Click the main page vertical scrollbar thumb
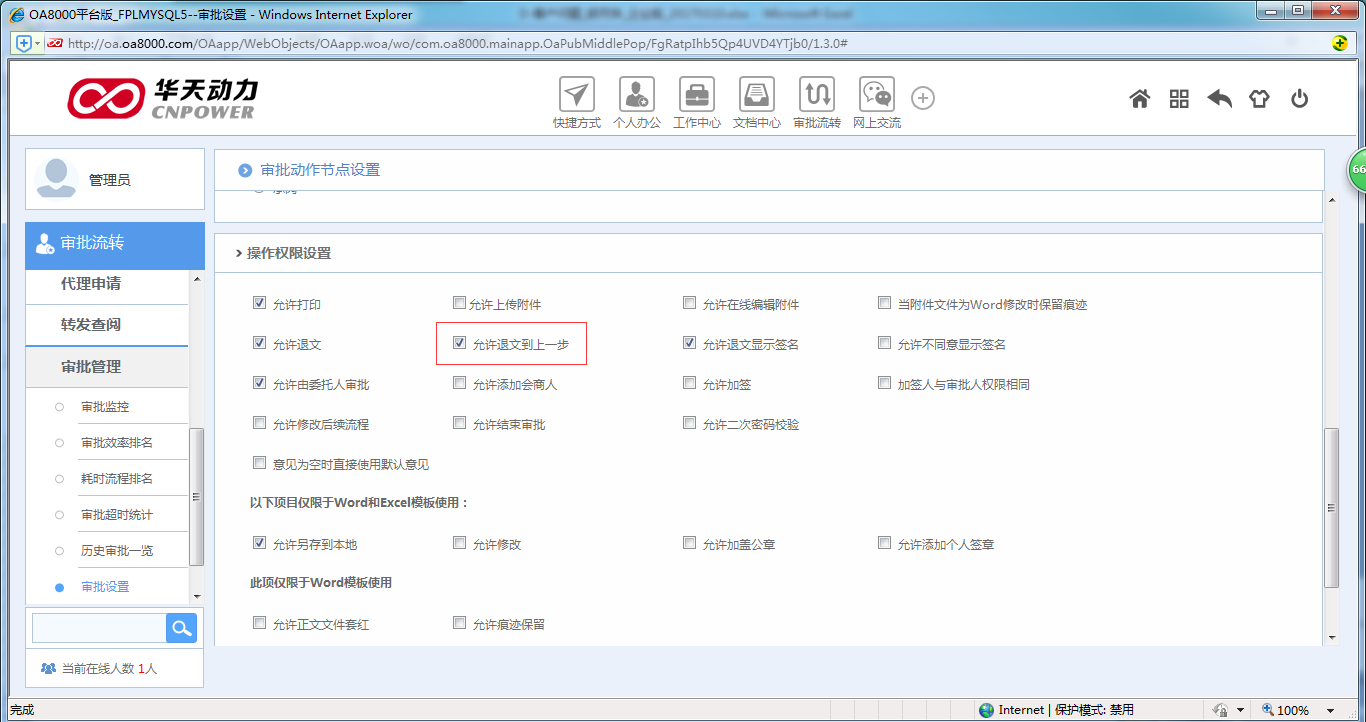Image resolution: width=1366 pixels, height=722 pixels. [x=1331, y=508]
